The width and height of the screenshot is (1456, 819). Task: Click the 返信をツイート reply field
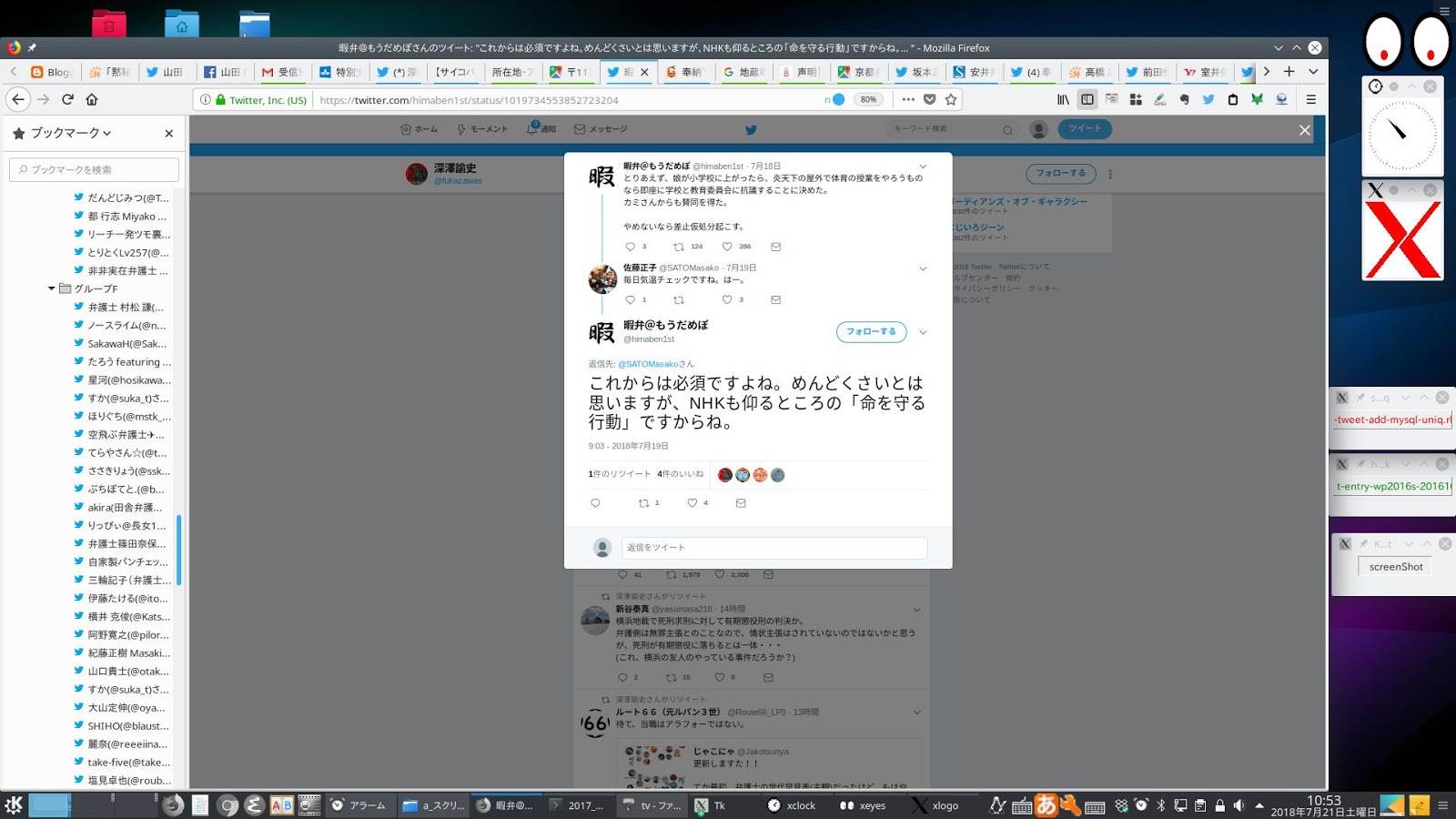pyautogui.click(x=774, y=548)
